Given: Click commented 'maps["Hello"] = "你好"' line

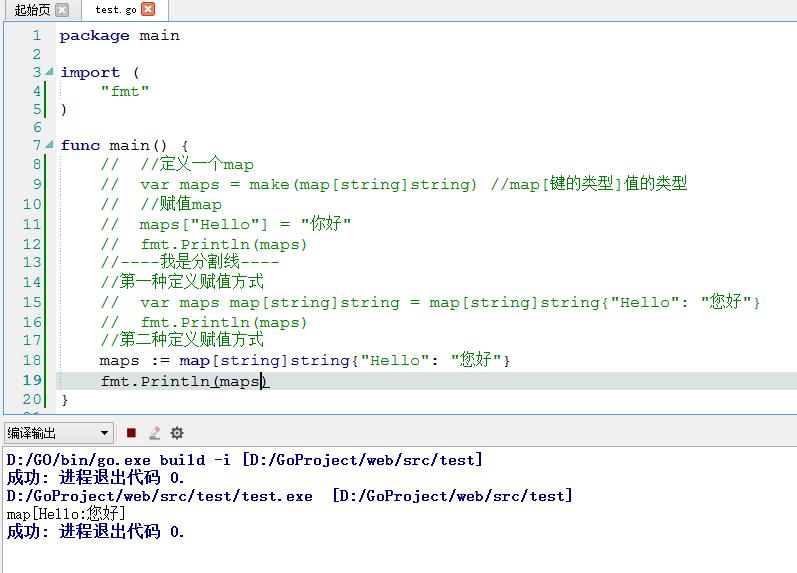Looking at the screenshot, I should pos(226,224).
